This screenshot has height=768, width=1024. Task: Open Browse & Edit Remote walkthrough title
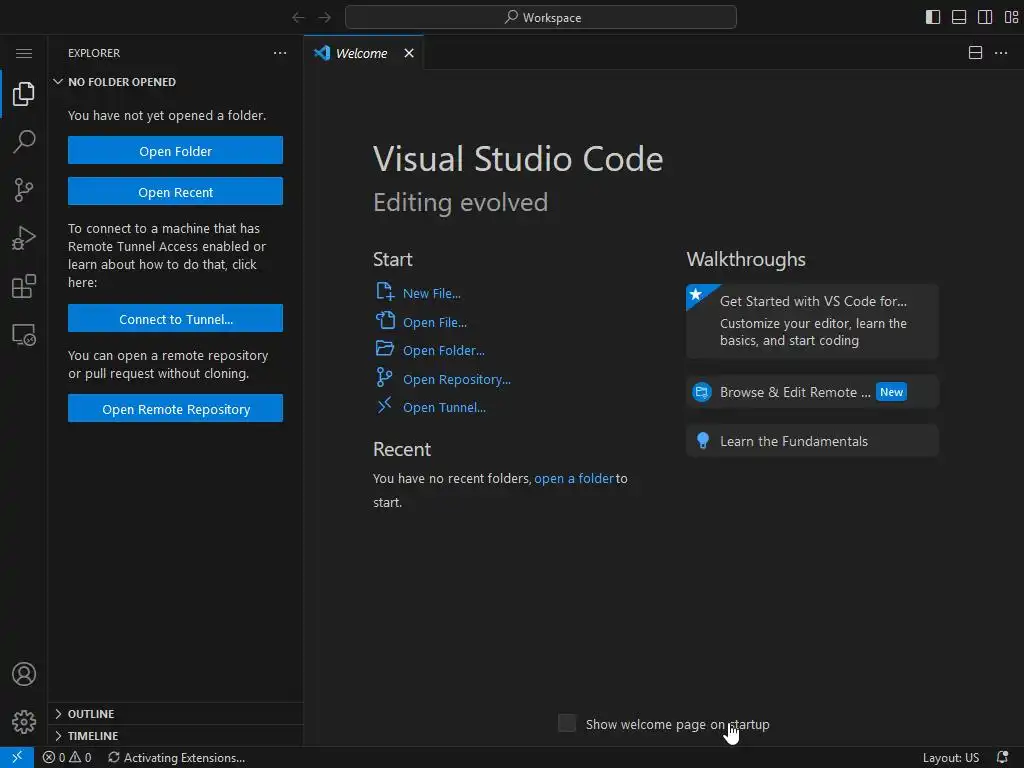(795, 392)
